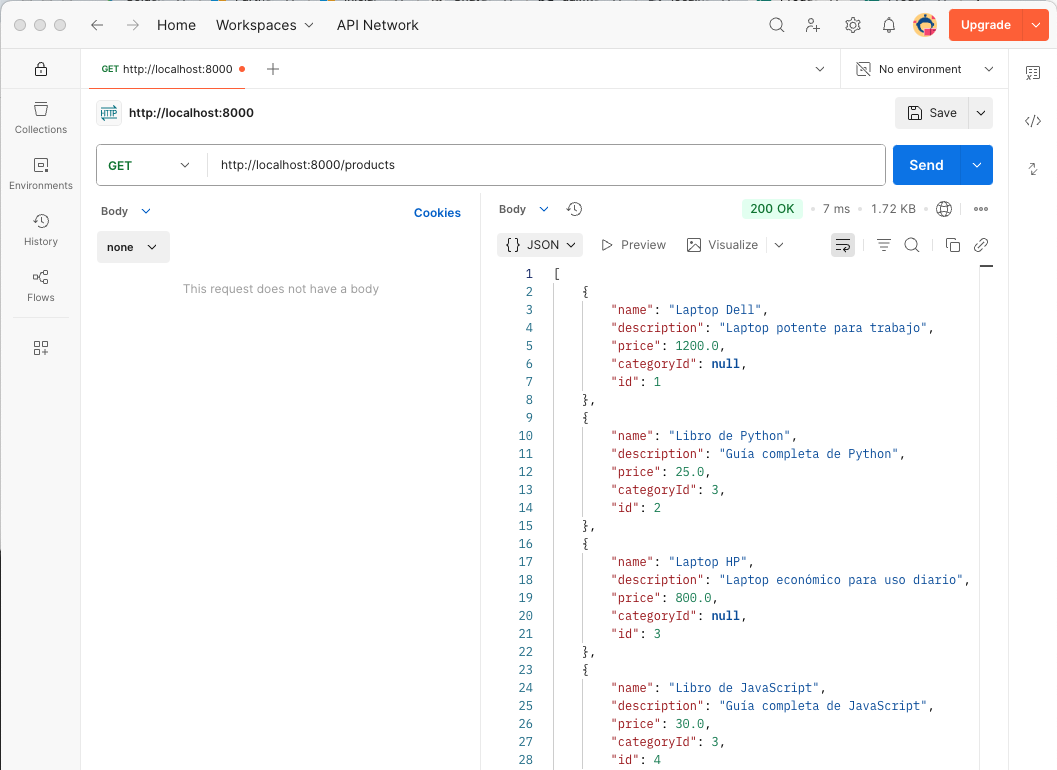Go forward with the right arrow
This screenshot has height=770, width=1057.
[133, 25]
